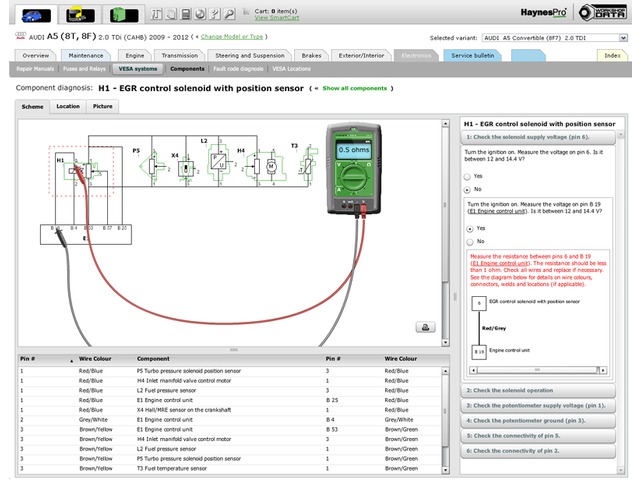
Task: Click the glove/hand toolbar icon
Action: tap(171, 14)
